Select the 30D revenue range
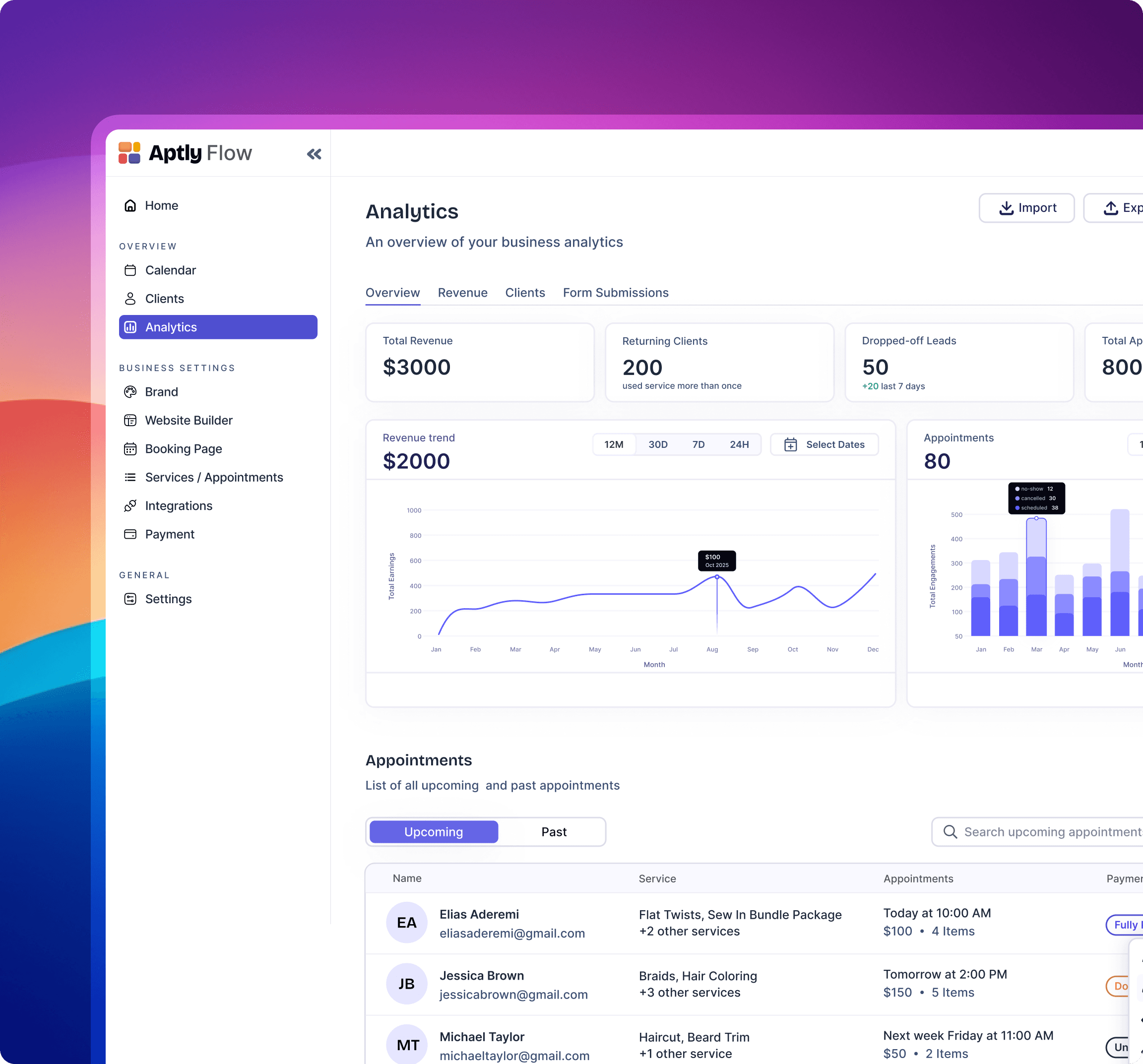The height and width of the screenshot is (1064, 1143). (658, 444)
